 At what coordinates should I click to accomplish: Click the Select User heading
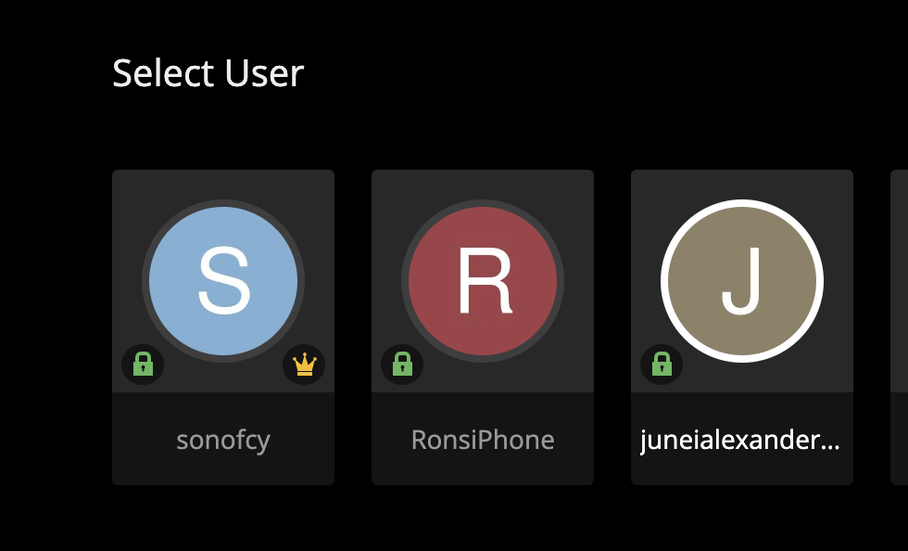click(x=208, y=73)
